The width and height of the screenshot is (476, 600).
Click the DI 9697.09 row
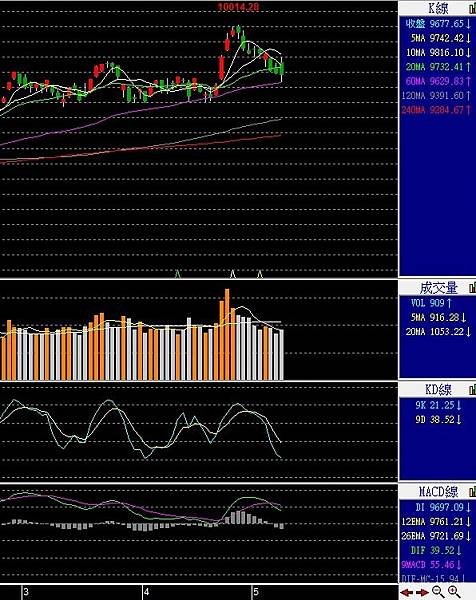[443, 507]
